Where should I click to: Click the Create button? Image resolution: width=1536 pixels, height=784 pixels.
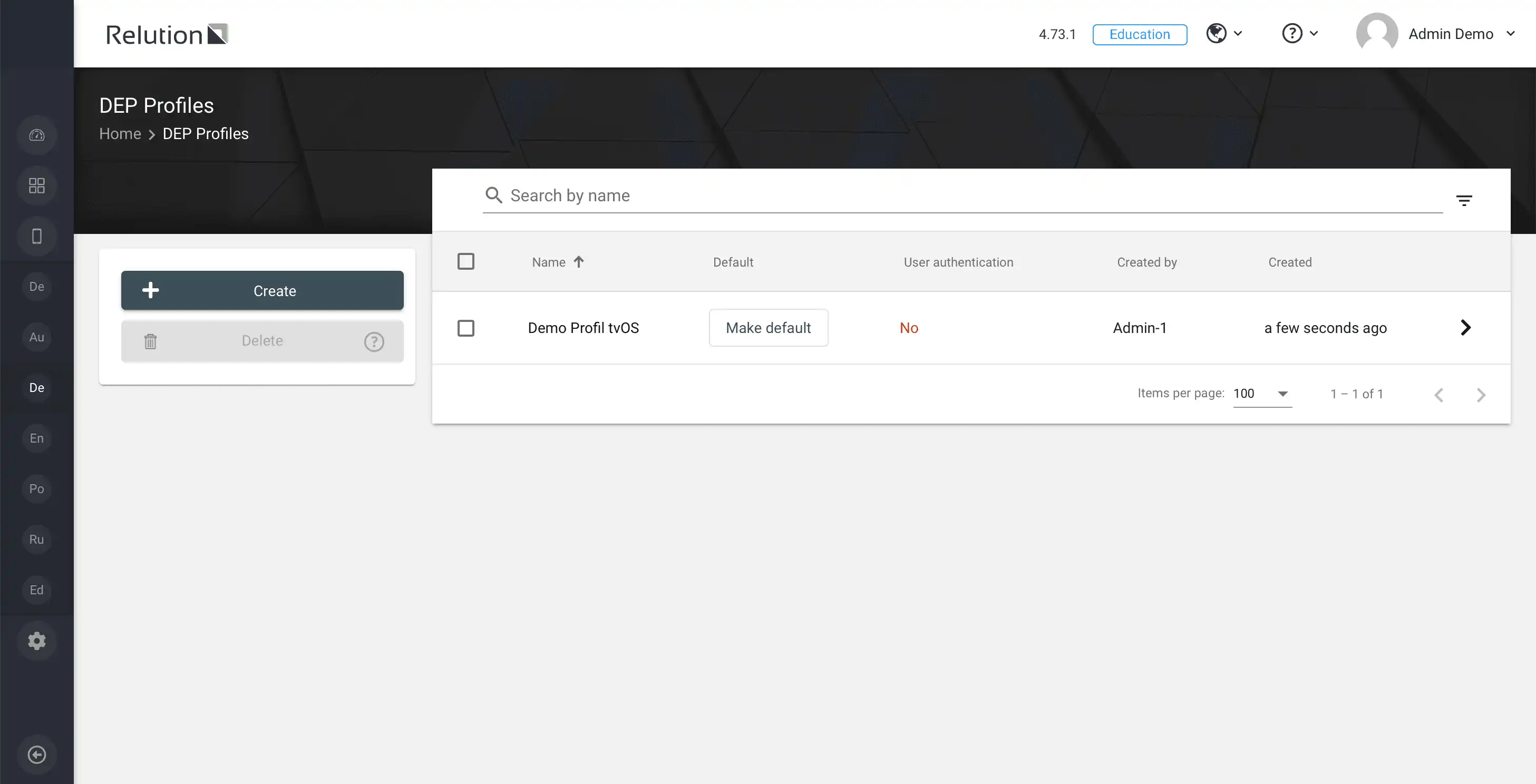click(x=263, y=290)
